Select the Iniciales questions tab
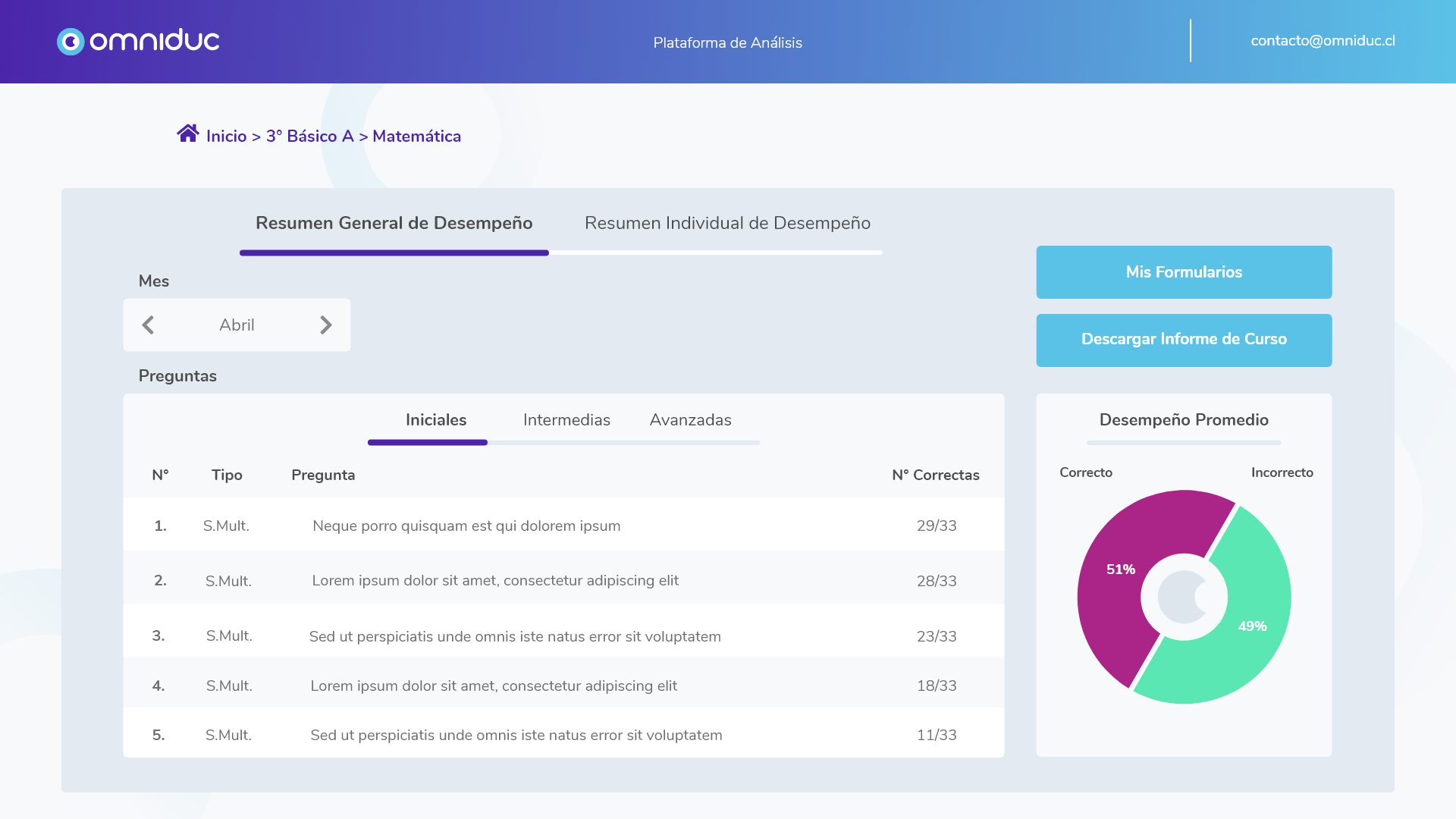 436,420
